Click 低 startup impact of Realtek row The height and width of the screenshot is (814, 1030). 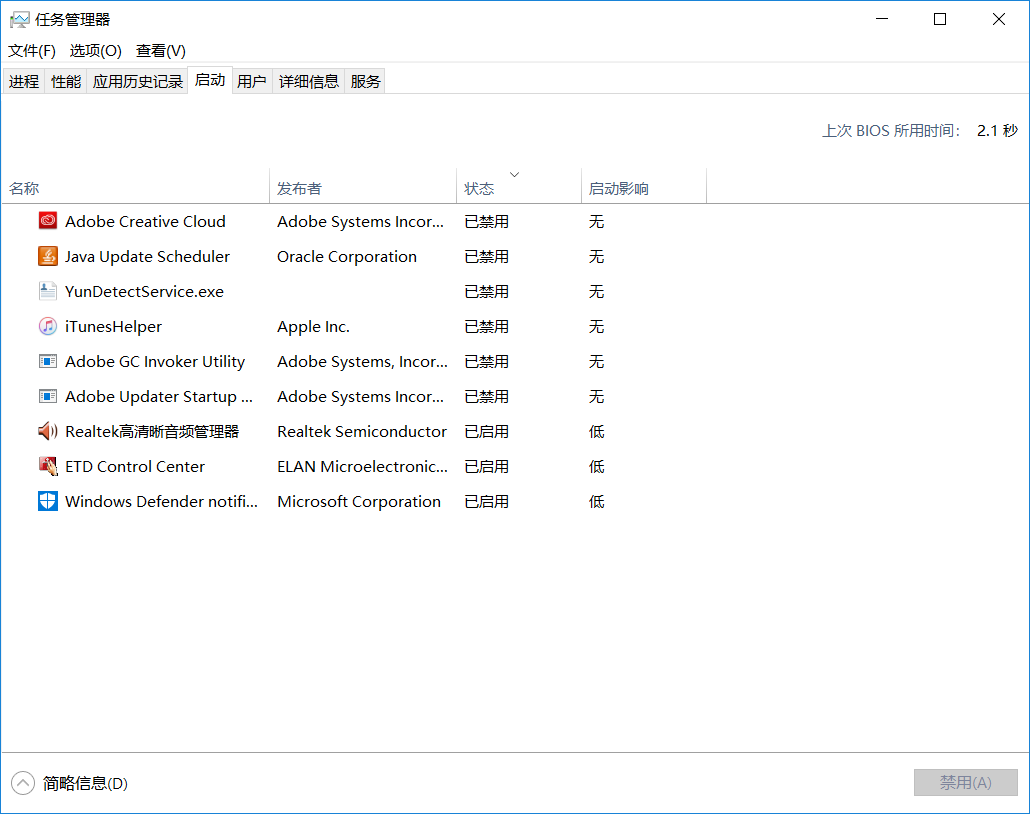point(596,431)
